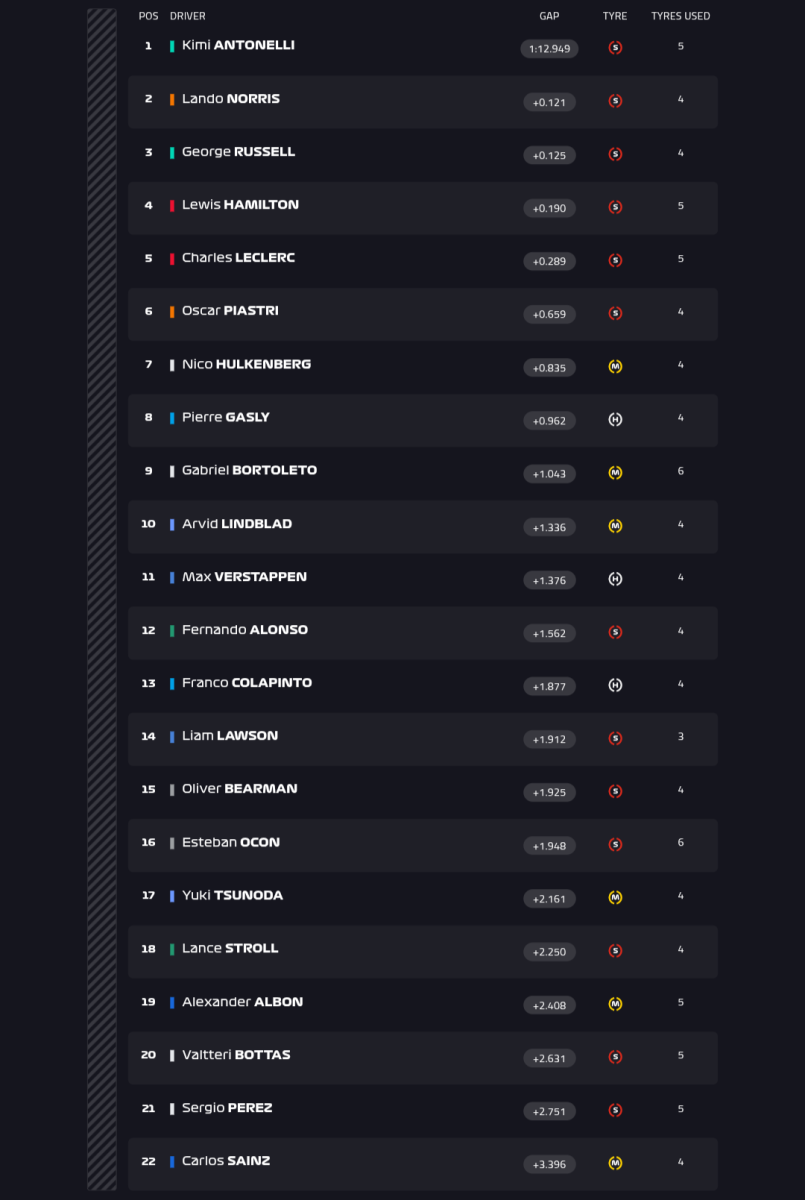Click the teal team color bar beside George Russell
The image size is (805, 1200).
[172, 152]
